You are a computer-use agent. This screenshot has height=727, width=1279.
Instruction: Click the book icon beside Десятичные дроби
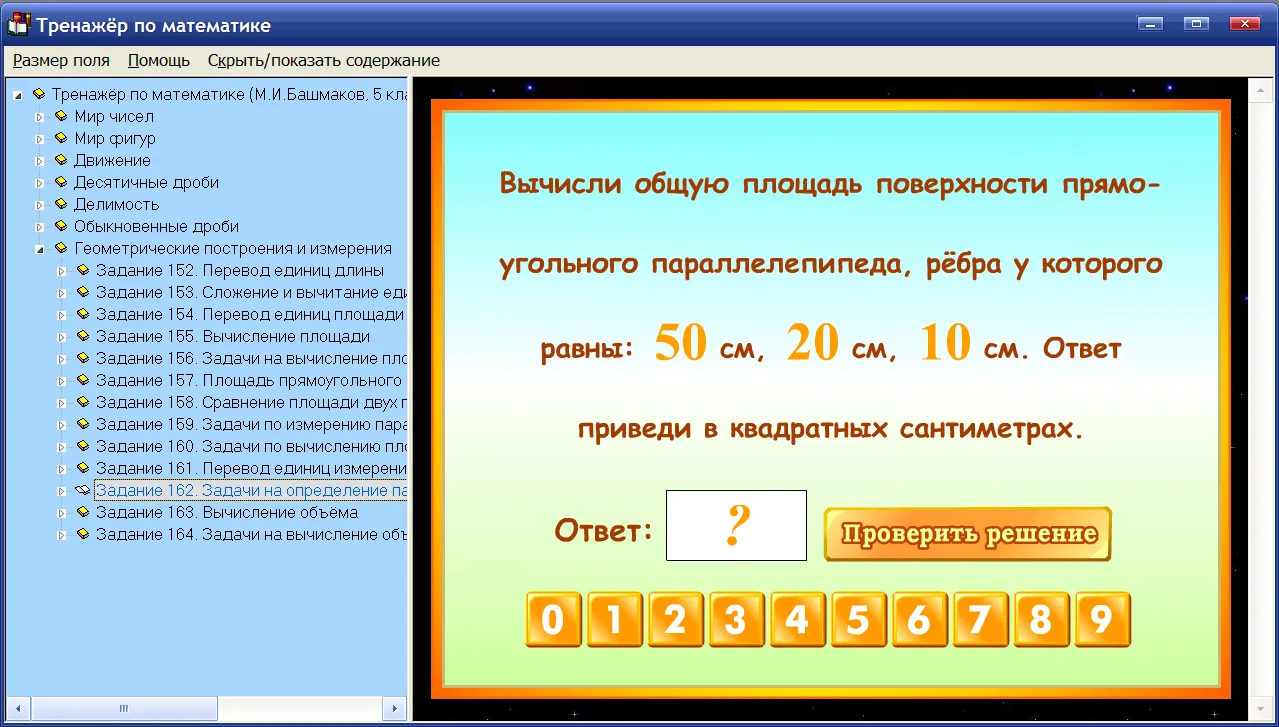pos(60,182)
